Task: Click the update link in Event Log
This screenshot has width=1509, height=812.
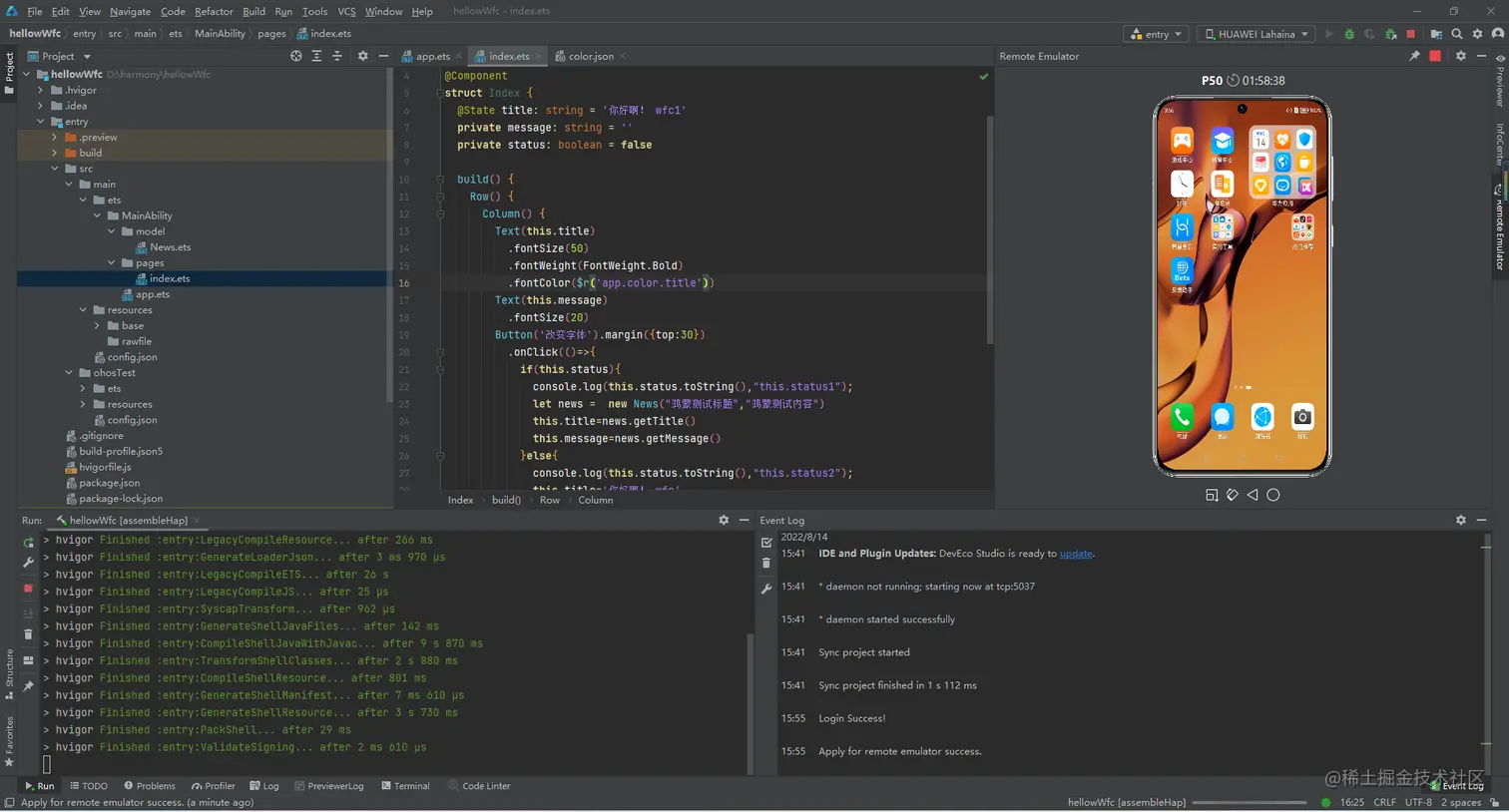Action: tap(1075, 554)
